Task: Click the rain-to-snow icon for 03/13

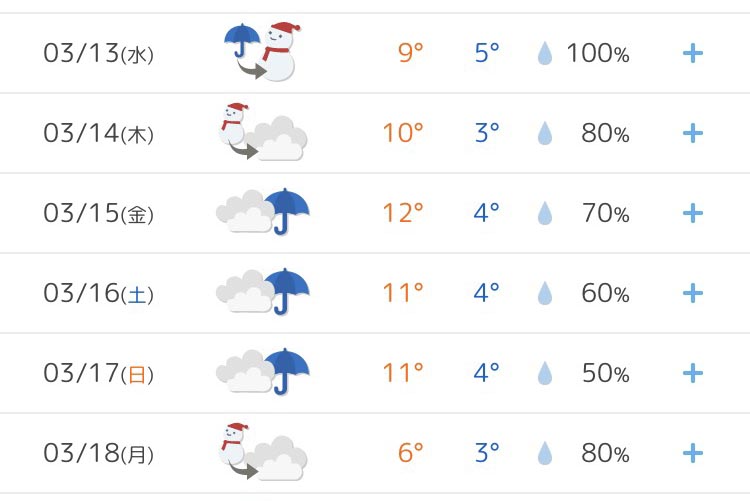Action: click(x=263, y=52)
